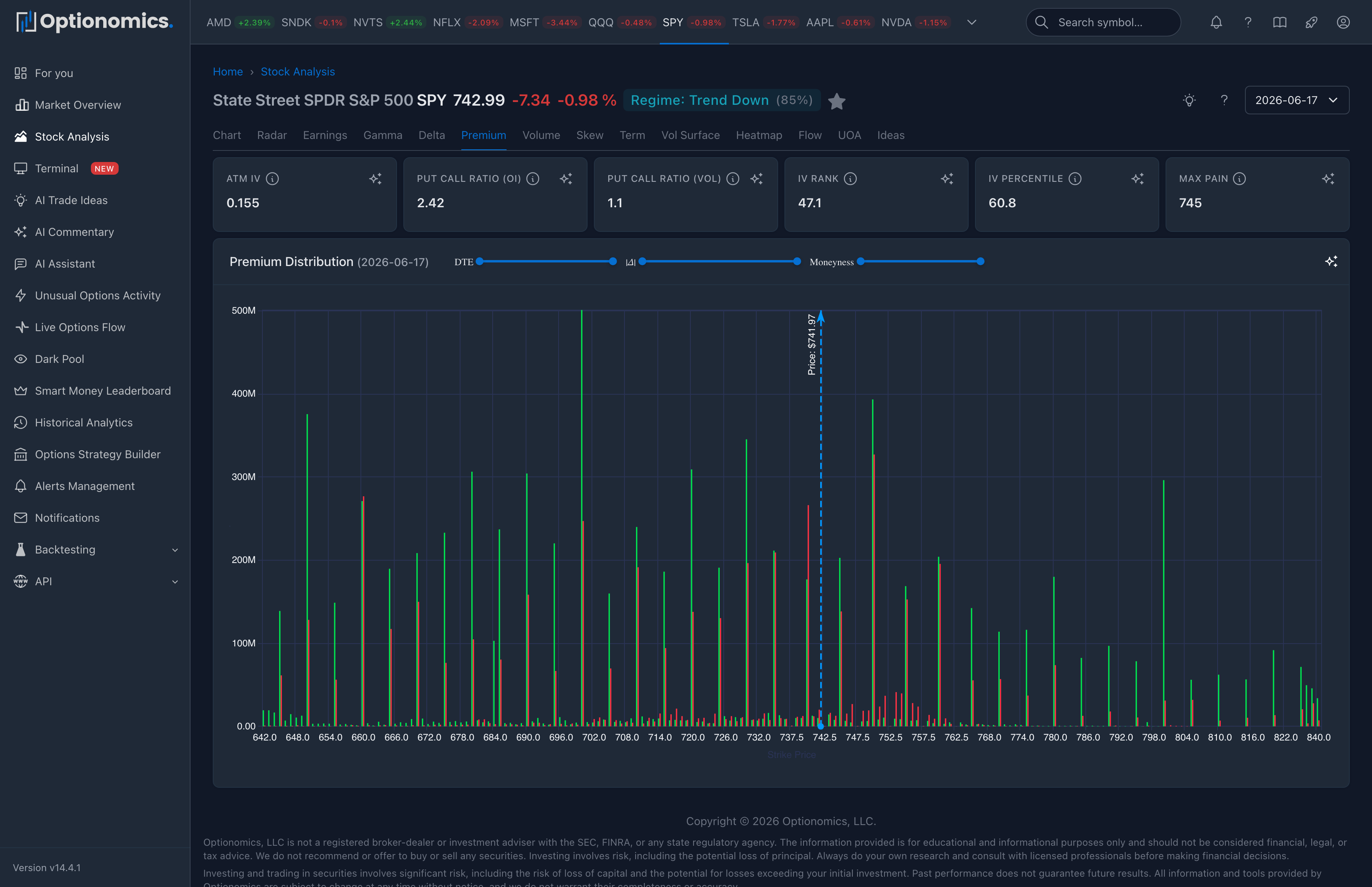Focus the Search symbol input field
The height and width of the screenshot is (887, 1372).
point(1103,23)
